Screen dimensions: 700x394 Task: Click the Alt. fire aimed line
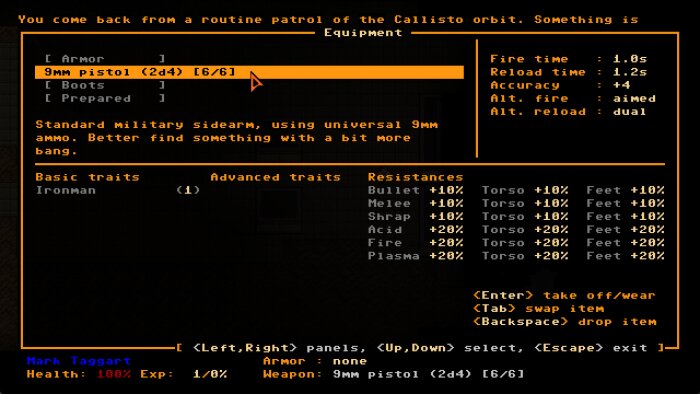coord(573,98)
